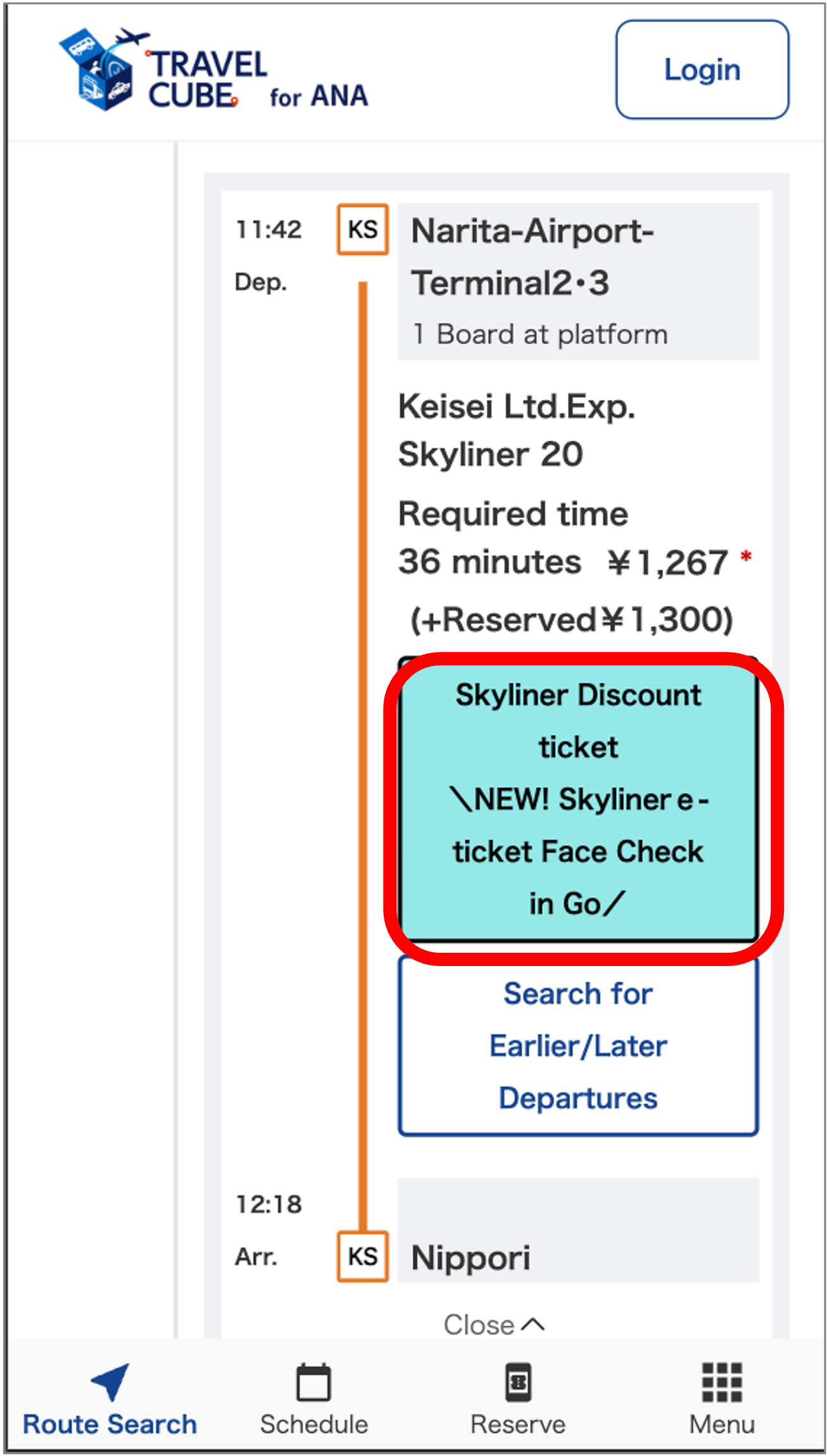Click the Narita-Airport-Terminal2·3 station name
Viewport: 827px width, 1456px height.
pos(532,256)
